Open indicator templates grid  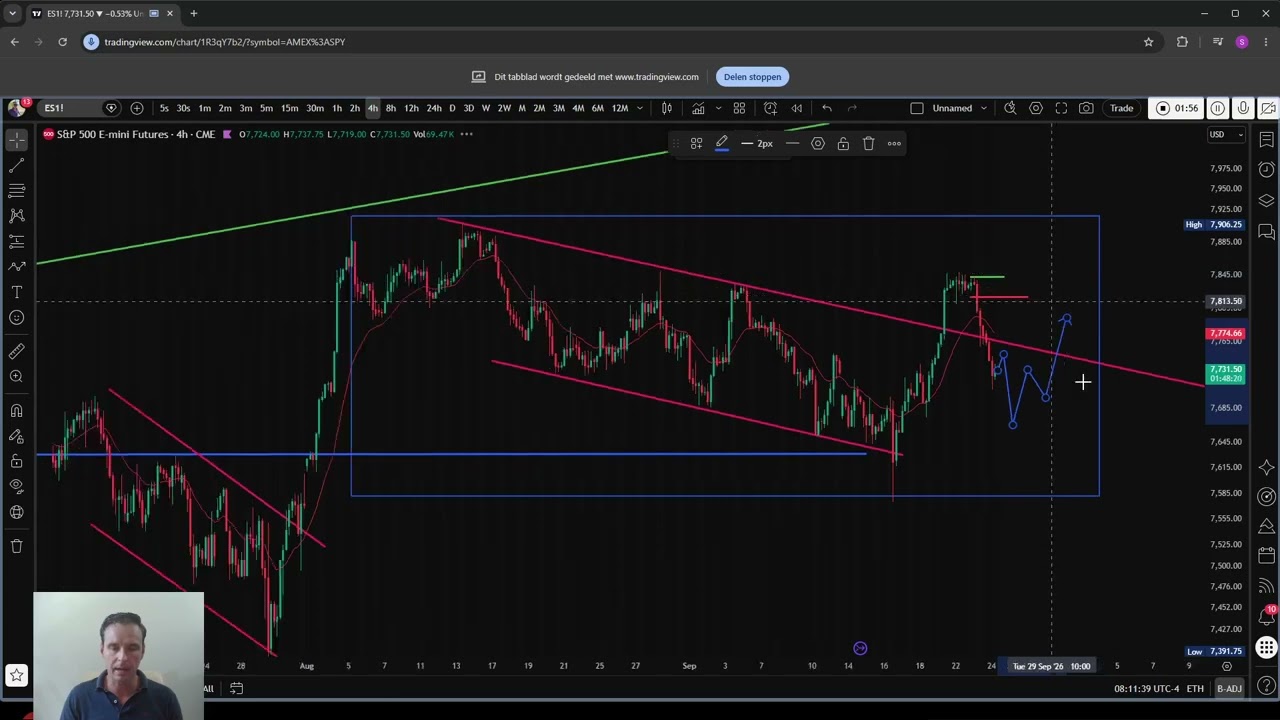tap(740, 108)
